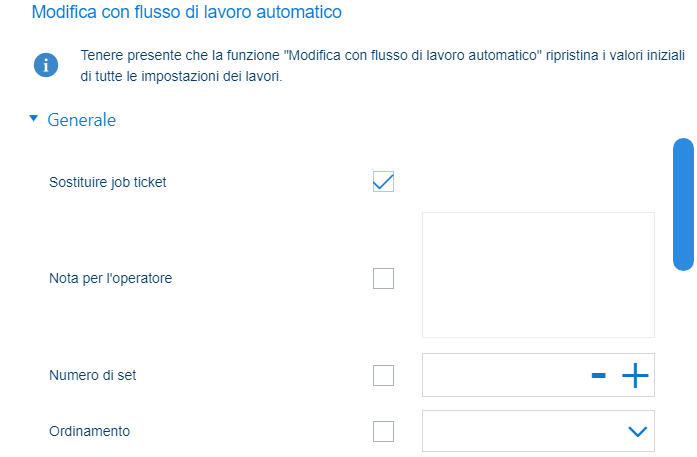Click the vertical scrollbar thumb
Image resolution: width=697 pixels, height=457 pixels.
(x=683, y=204)
